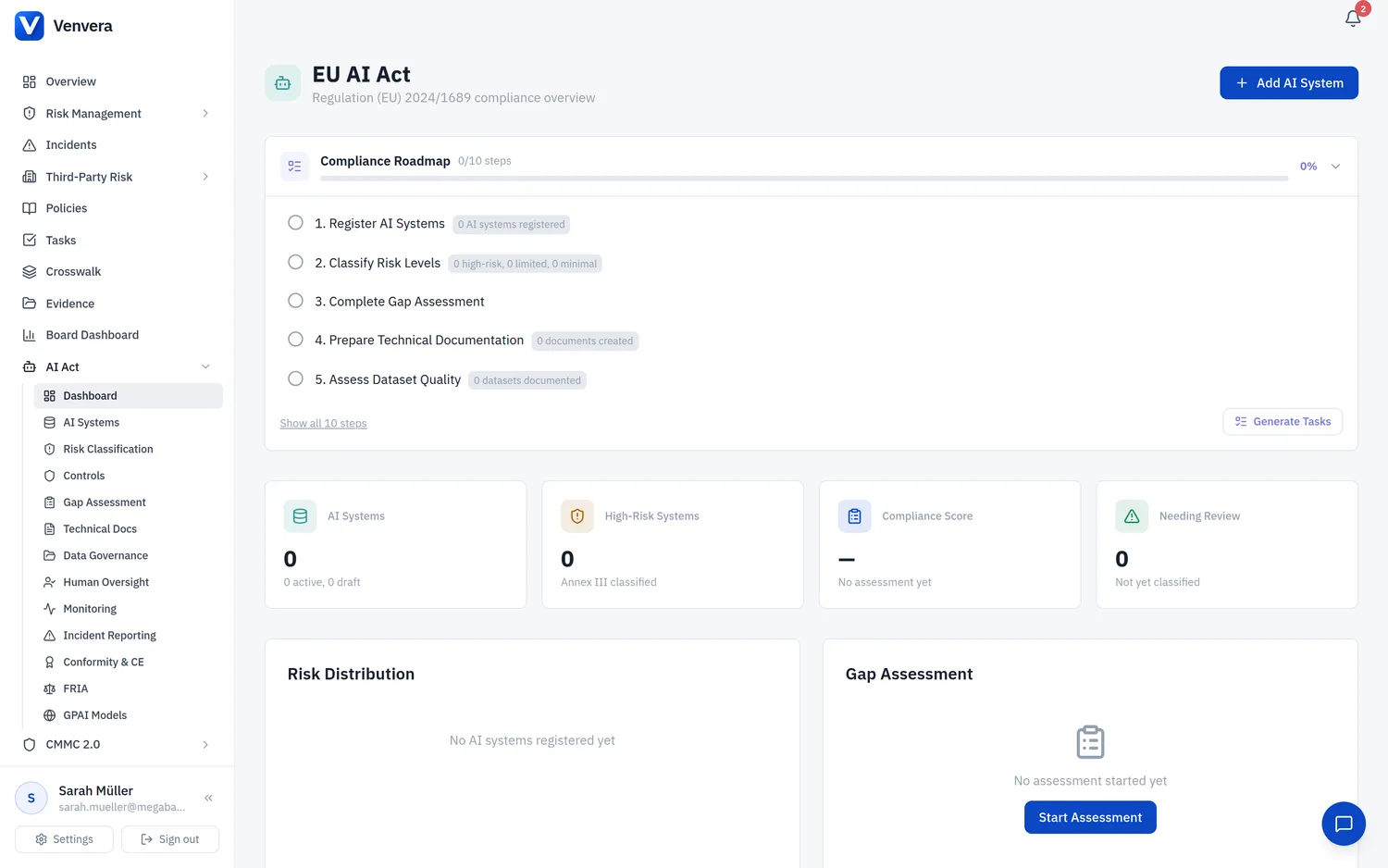
Task: Click the Needing Review warning card icon
Action: (1132, 516)
